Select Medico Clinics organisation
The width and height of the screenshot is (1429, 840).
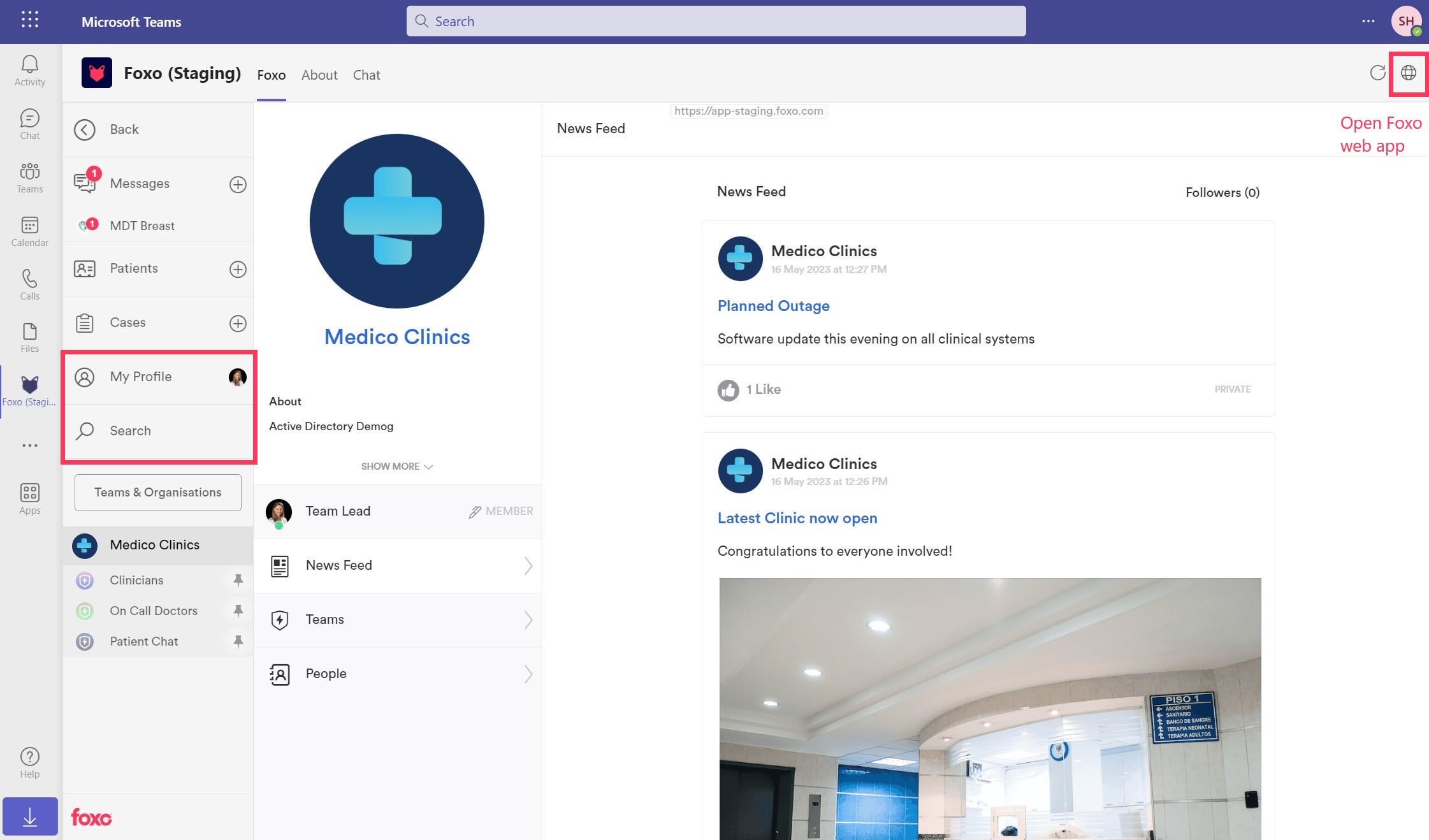(159, 545)
